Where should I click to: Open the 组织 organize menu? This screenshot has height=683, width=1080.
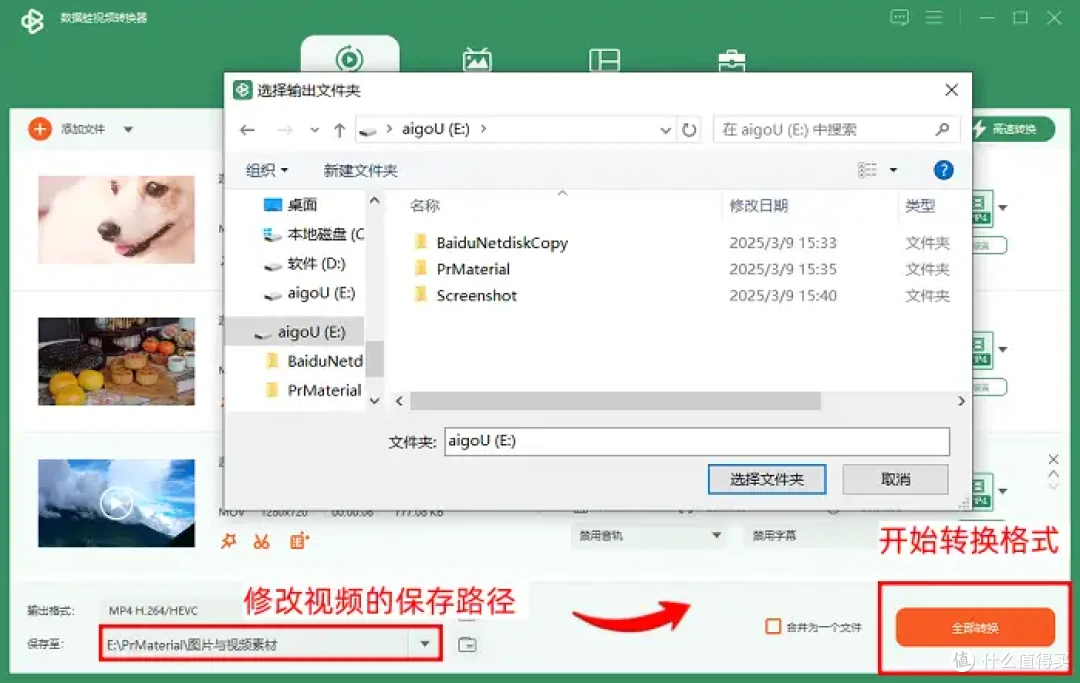point(267,170)
